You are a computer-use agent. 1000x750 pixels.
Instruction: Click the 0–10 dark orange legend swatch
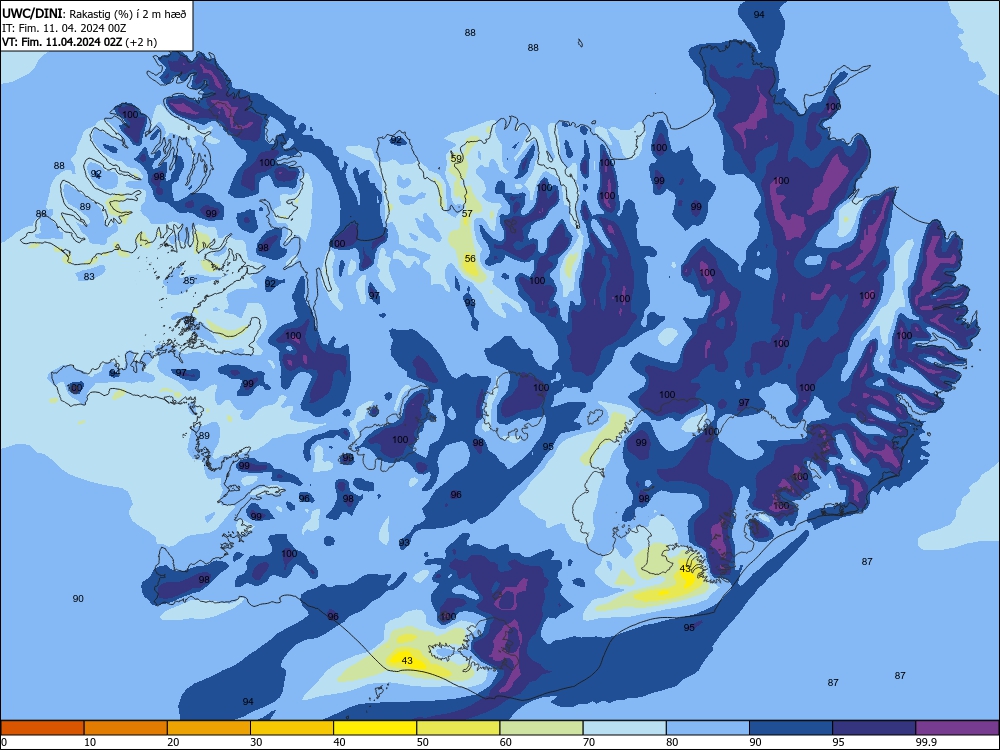(42, 728)
